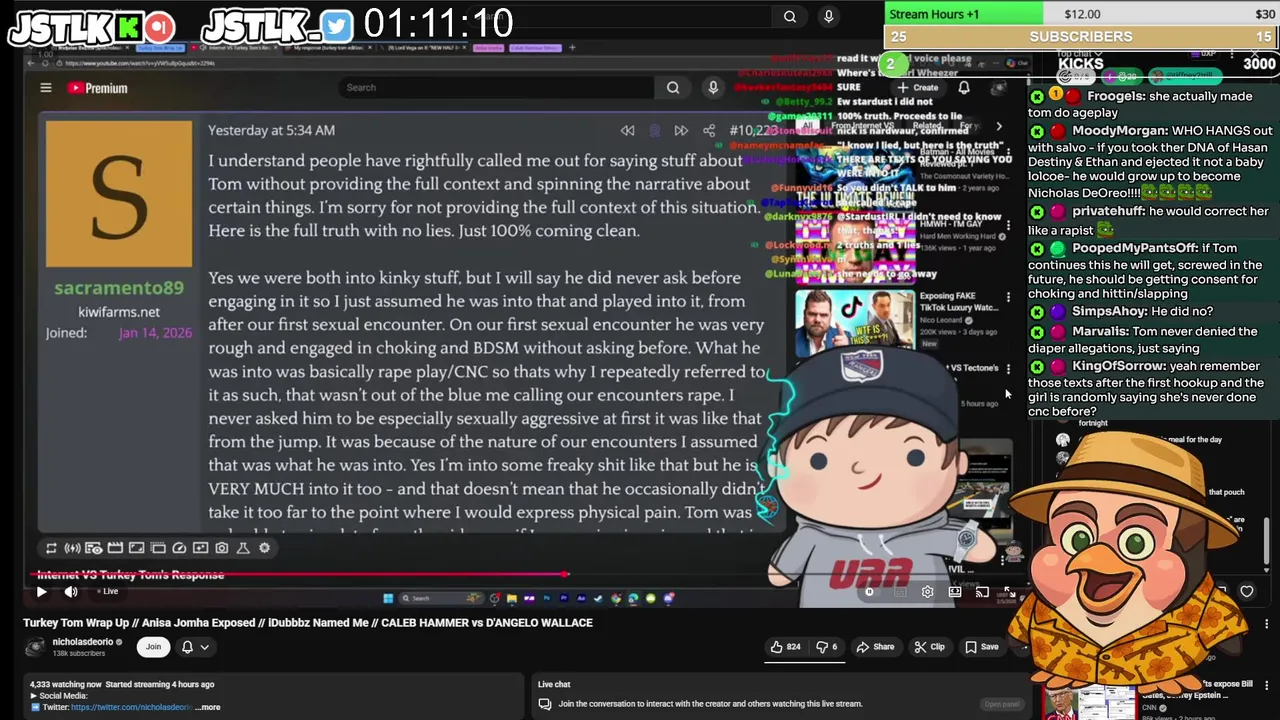Click the top overlay microphone icon

pos(828,17)
